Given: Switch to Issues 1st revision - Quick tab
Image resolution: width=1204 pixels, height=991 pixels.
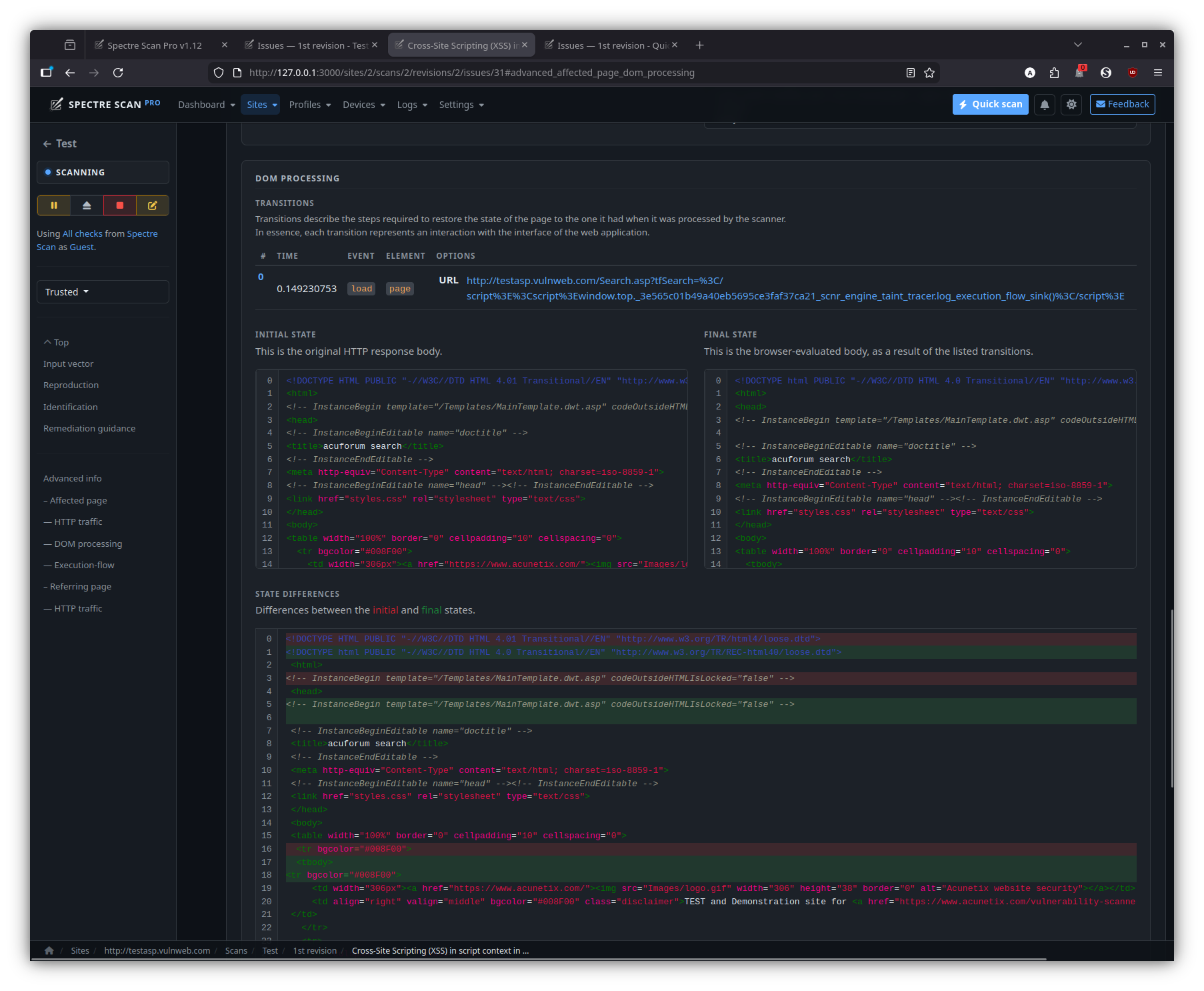Looking at the screenshot, I should pos(612,45).
